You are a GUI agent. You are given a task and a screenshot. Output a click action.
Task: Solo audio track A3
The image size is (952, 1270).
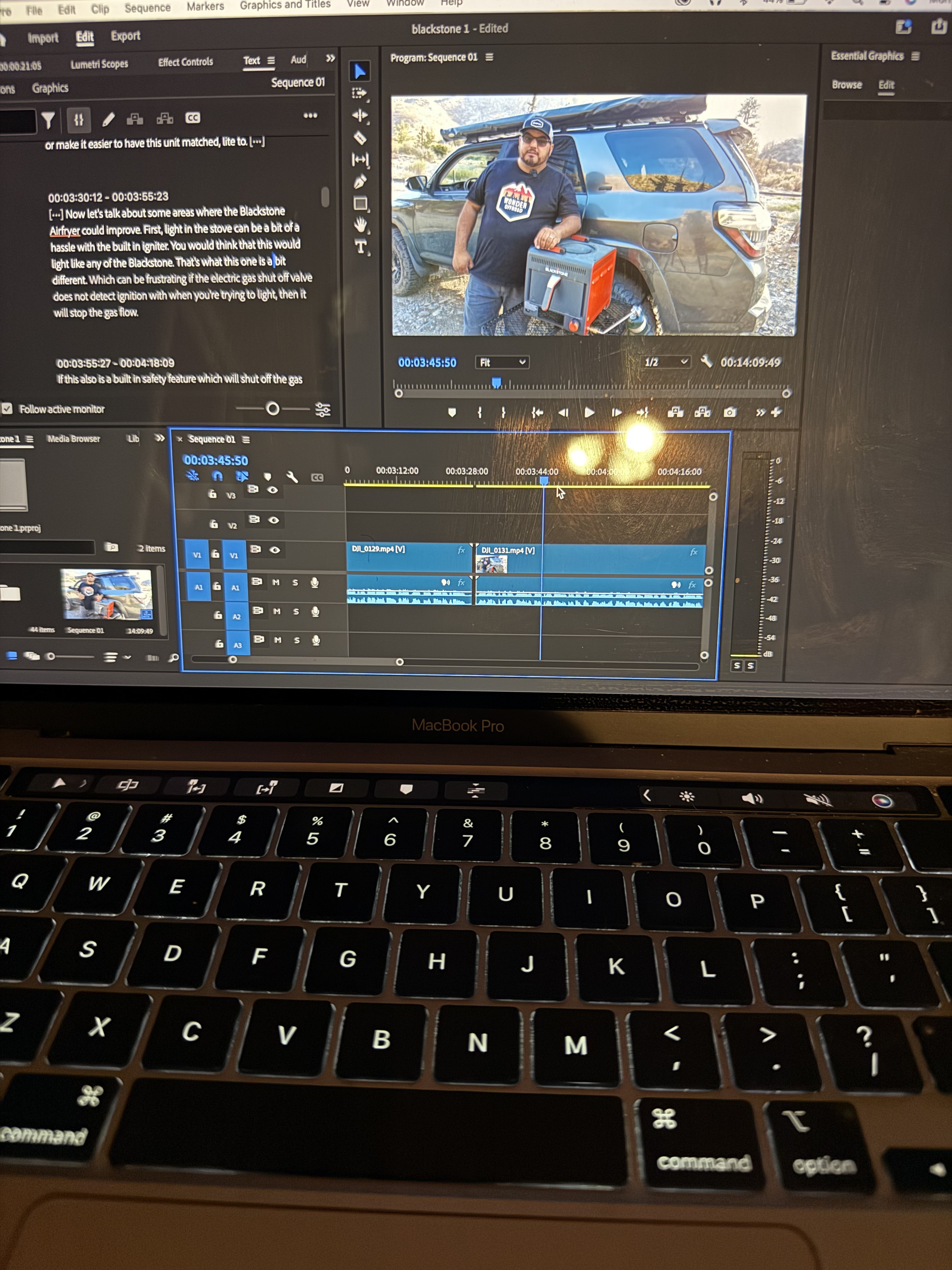pos(297,640)
